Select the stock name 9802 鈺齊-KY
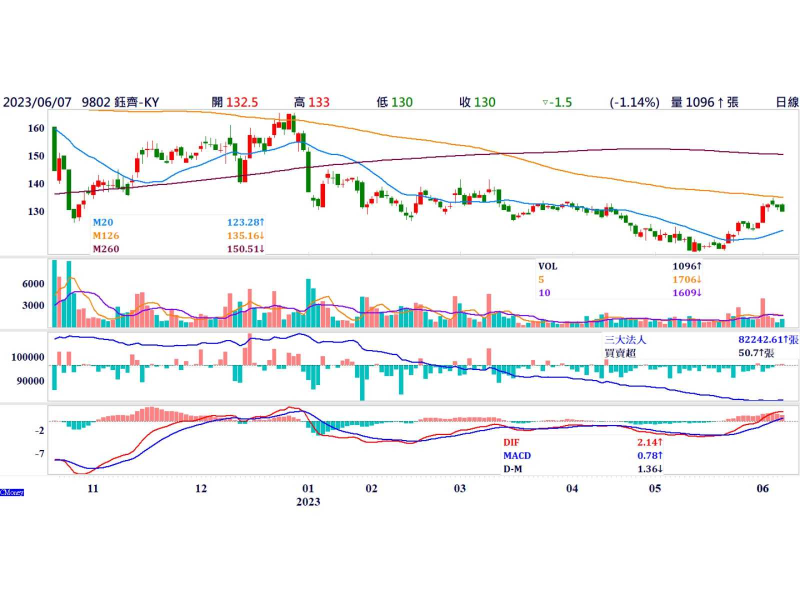 pyautogui.click(x=123, y=102)
